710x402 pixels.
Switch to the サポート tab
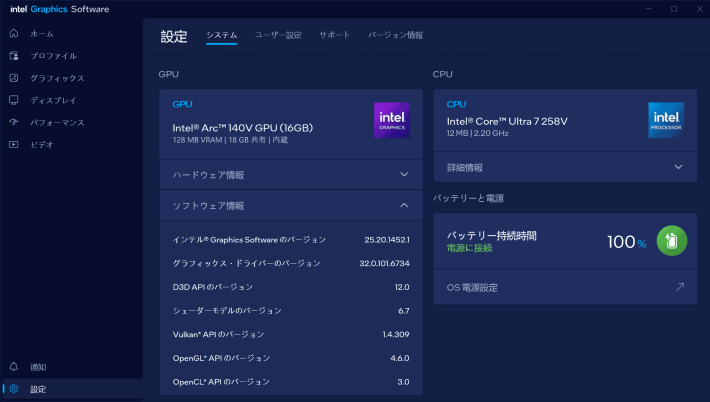pos(335,35)
